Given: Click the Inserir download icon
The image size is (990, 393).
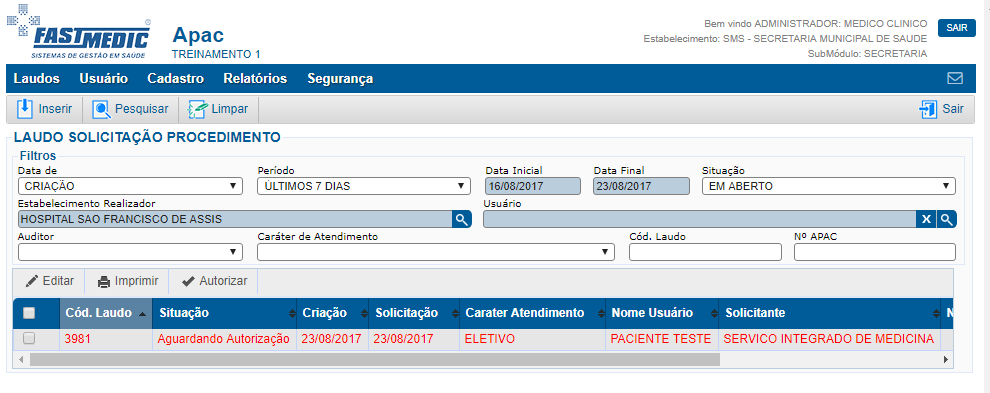Looking at the screenshot, I should click(x=25, y=109).
